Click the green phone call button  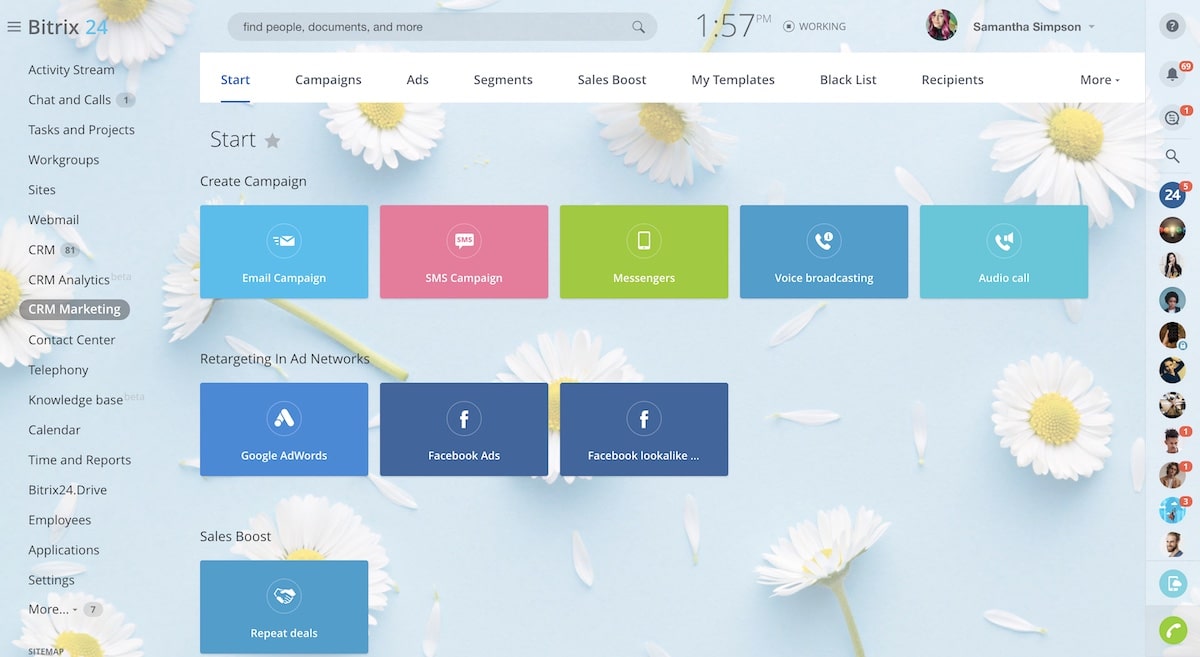point(1172,630)
